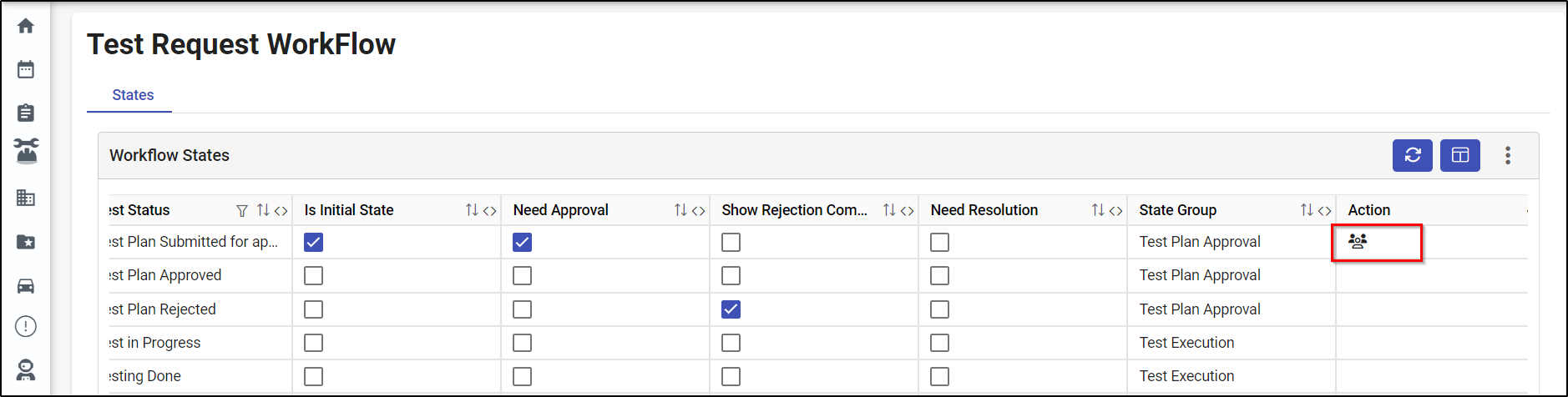Screen dimensions: 1568x397
Task: Open the starred folder sidebar icon
Action: (x=26, y=242)
